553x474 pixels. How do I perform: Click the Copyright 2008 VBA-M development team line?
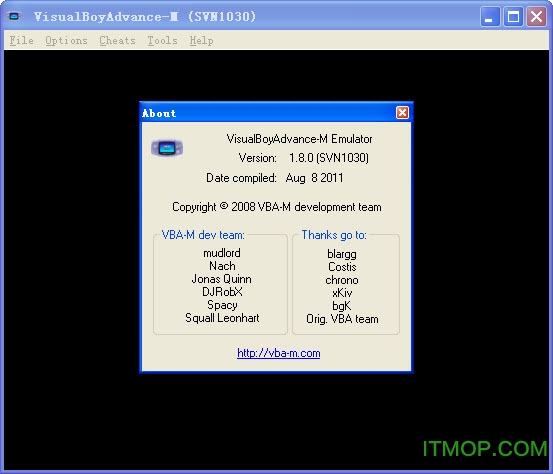click(277, 207)
